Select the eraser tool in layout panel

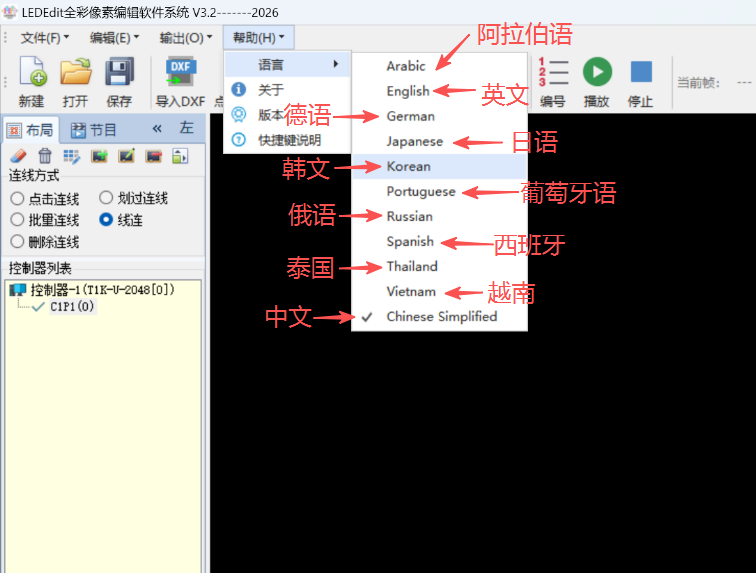(x=18, y=156)
